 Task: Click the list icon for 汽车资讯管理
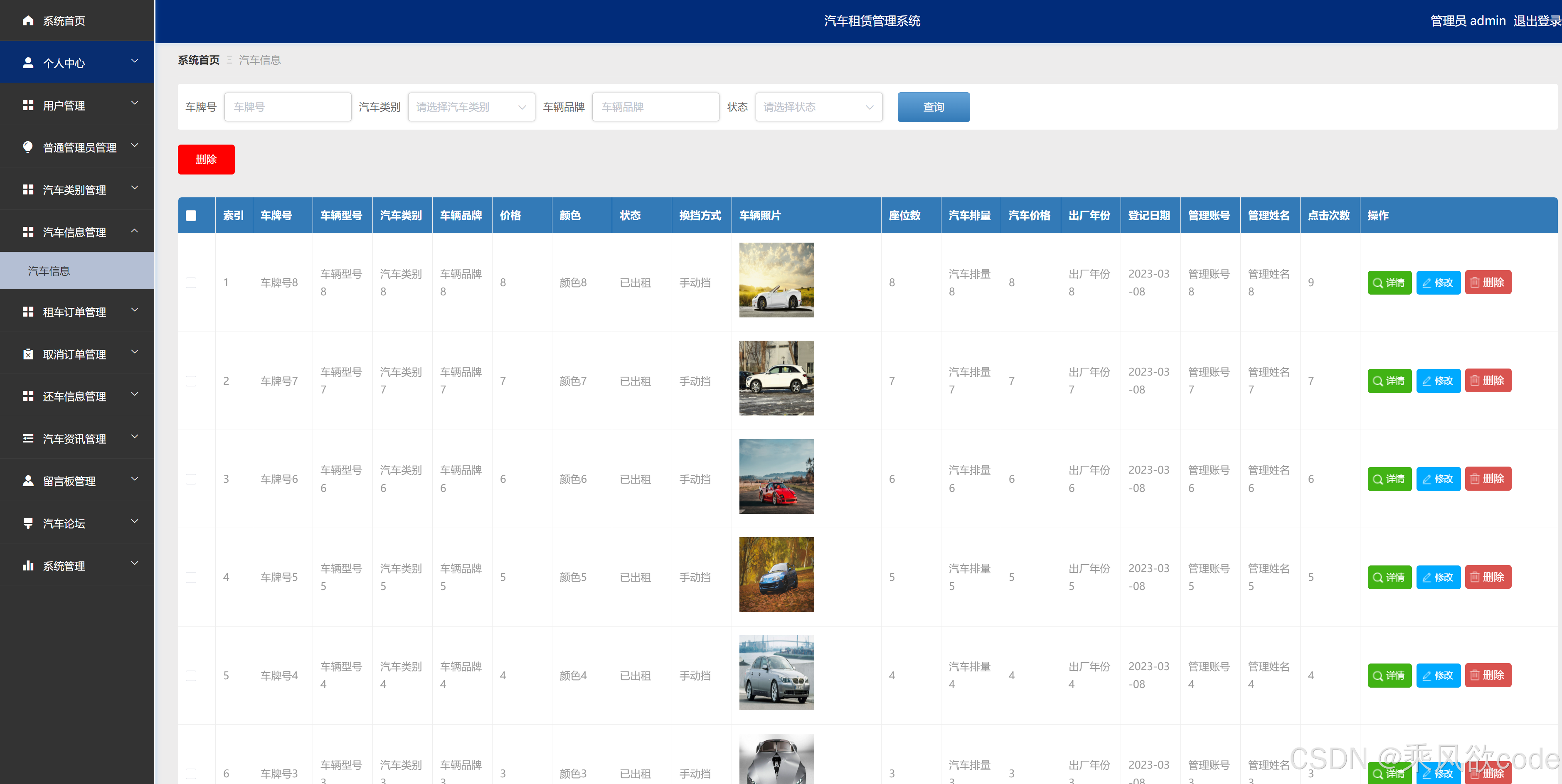click(x=28, y=438)
